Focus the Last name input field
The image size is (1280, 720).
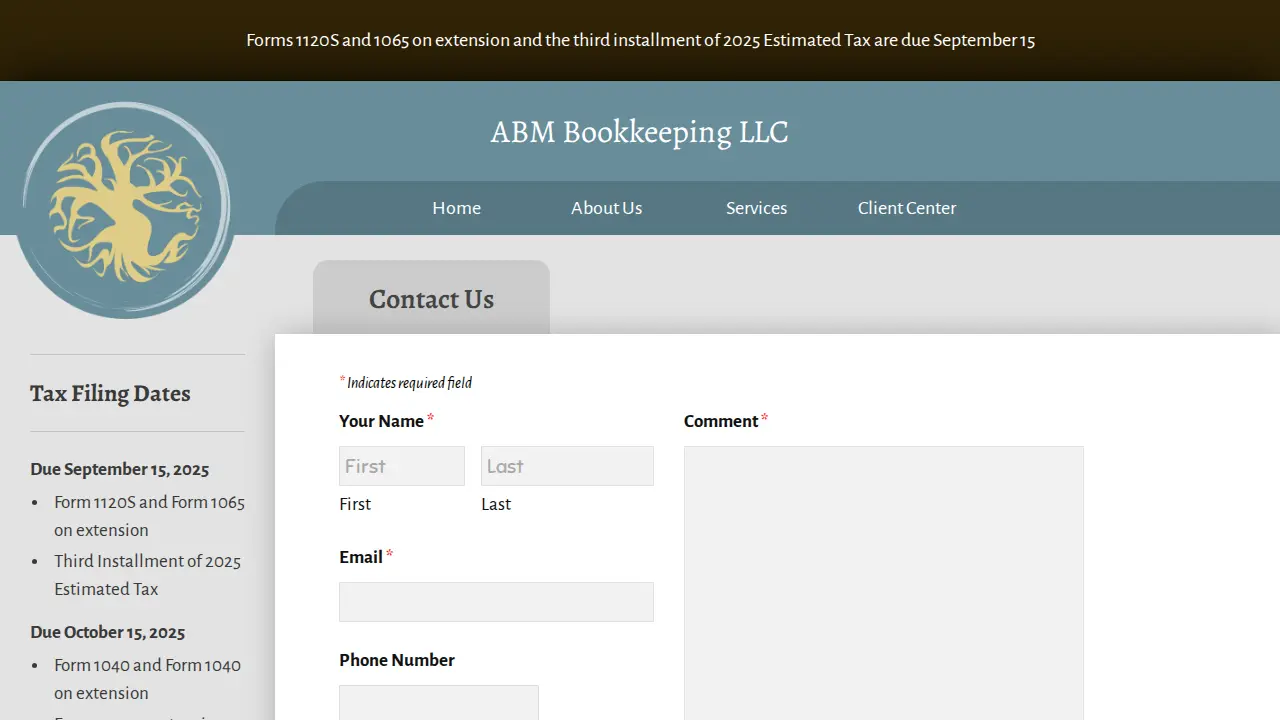click(x=567, y=466)
